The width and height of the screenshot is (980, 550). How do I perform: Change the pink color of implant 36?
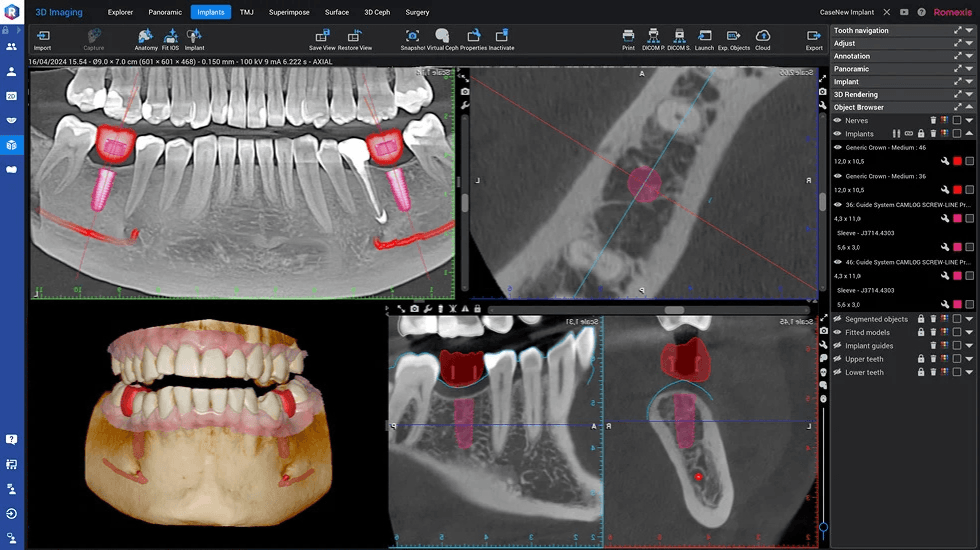(x=957, y=219)
